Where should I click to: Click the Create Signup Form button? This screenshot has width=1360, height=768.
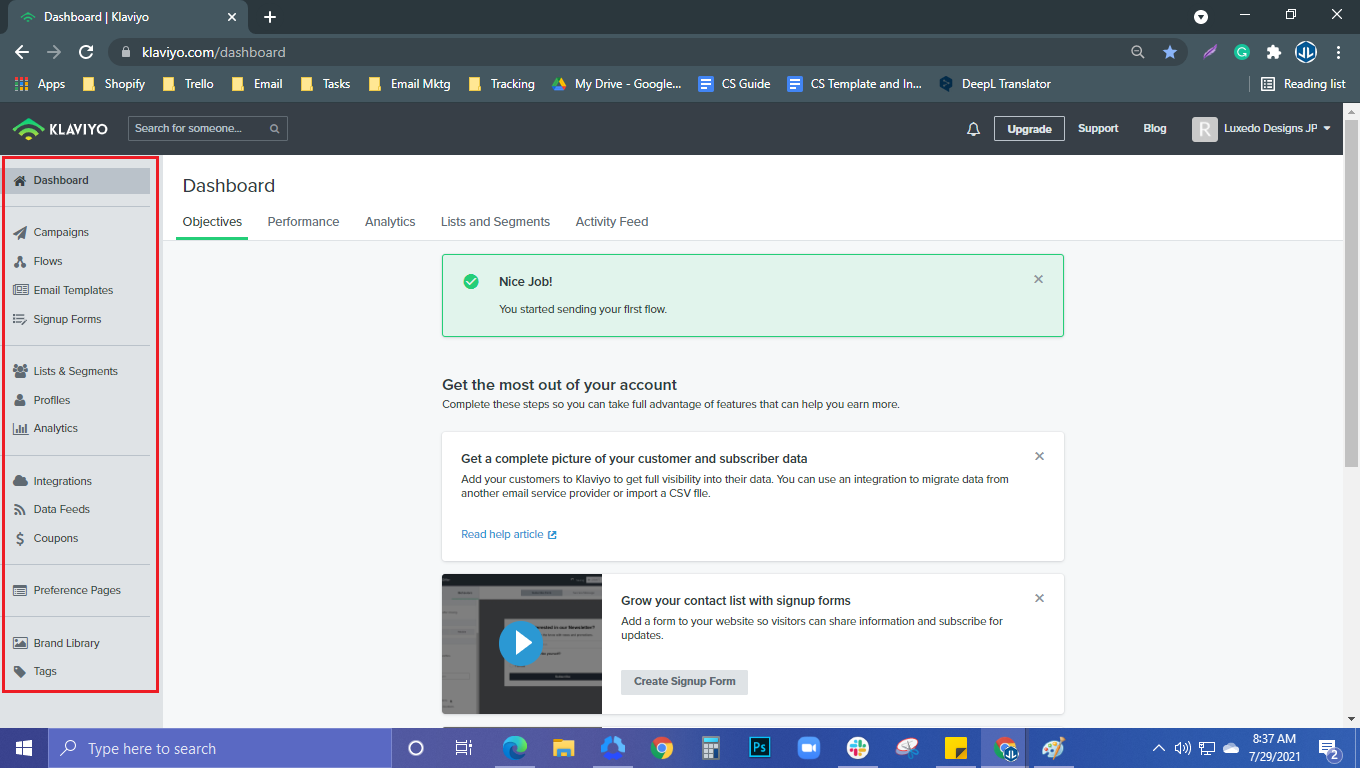684,682
